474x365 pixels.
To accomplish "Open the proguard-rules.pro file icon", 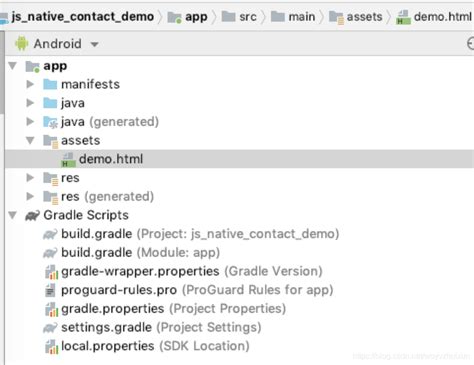I will click(50, 290).
